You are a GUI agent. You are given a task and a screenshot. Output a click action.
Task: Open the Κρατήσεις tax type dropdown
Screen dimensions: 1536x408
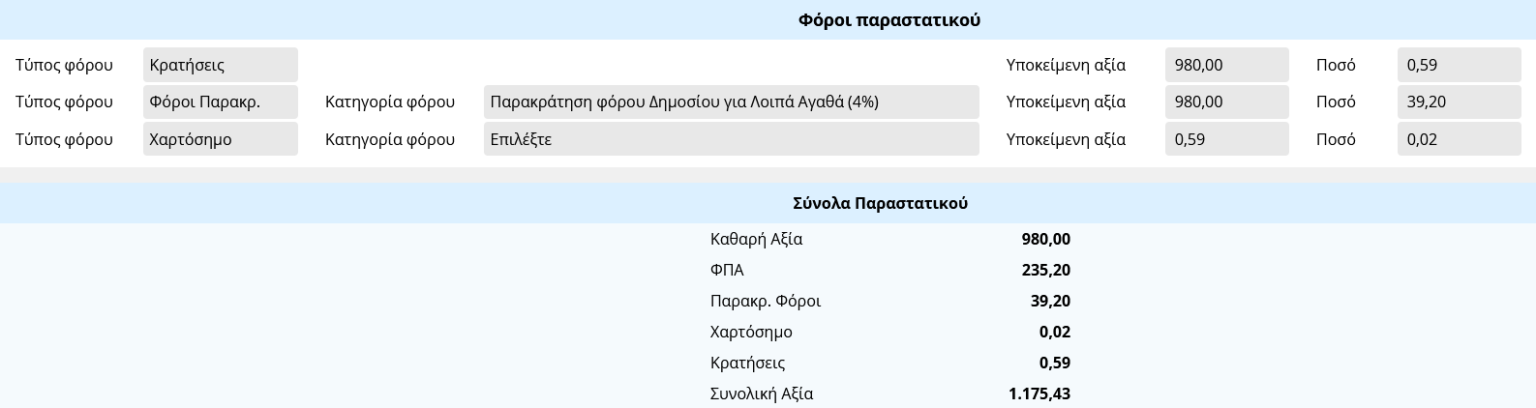point(220,66)
